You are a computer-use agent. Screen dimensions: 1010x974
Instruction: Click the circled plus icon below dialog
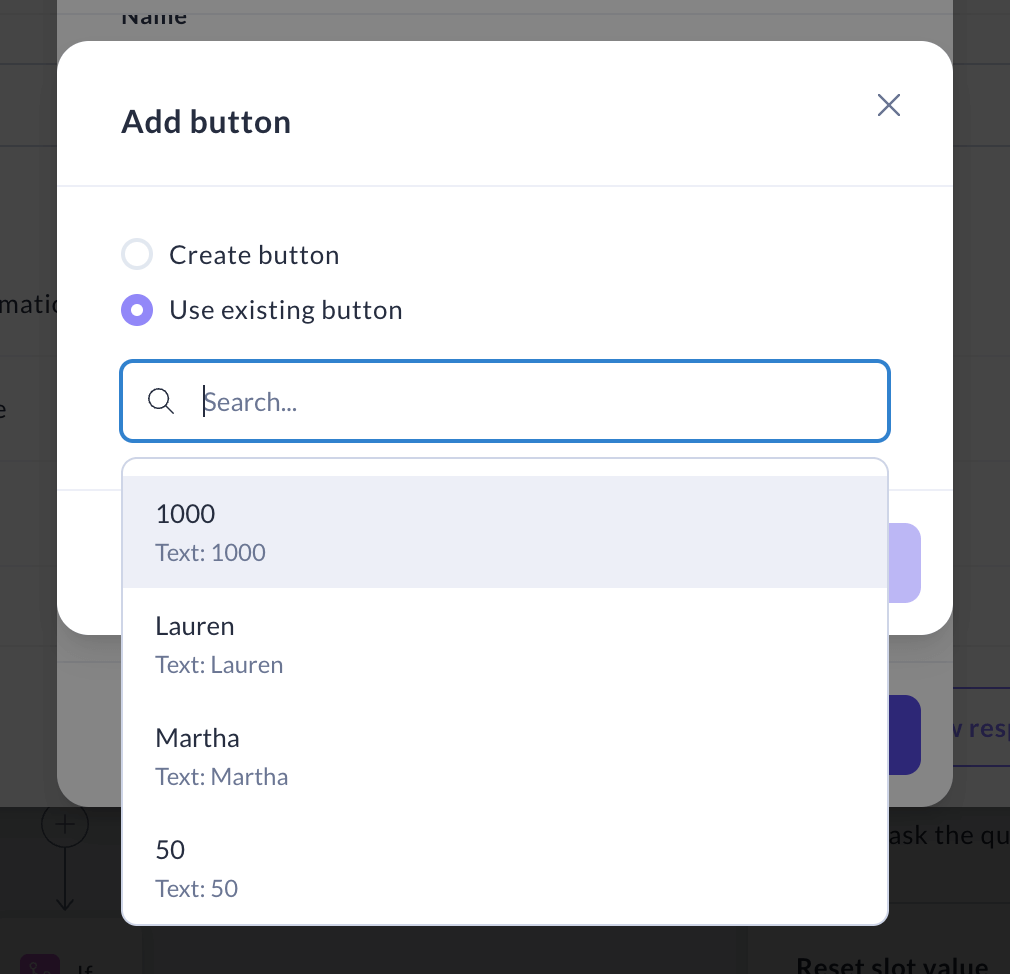(x=65, y=825)
